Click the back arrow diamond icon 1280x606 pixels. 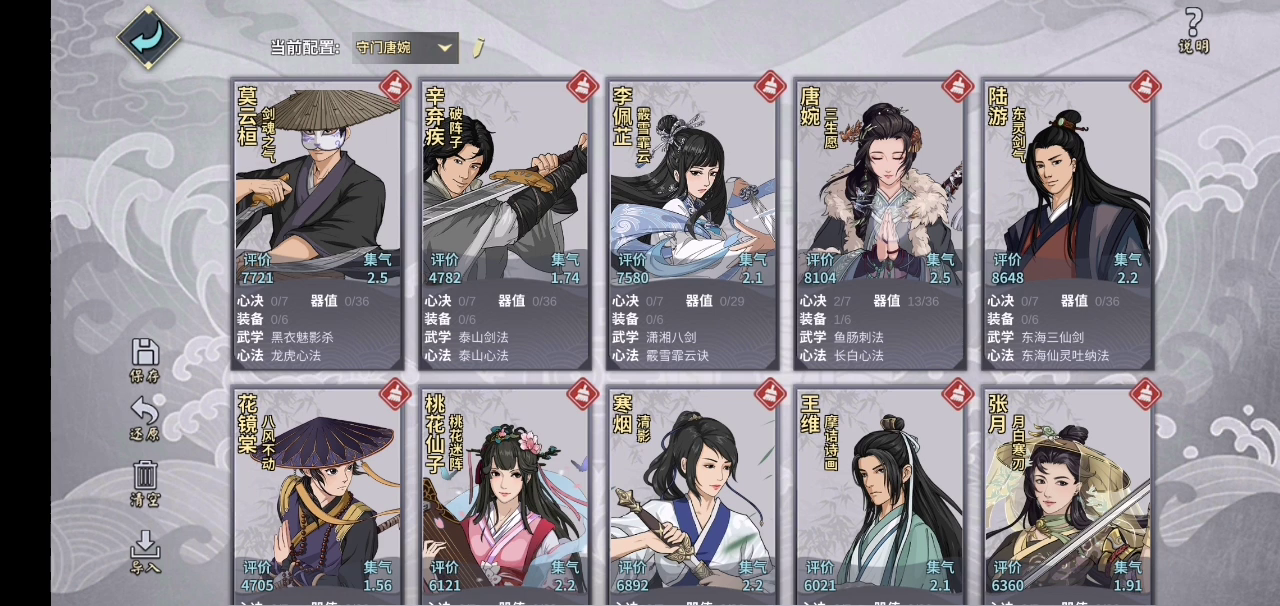coord(149,38)
